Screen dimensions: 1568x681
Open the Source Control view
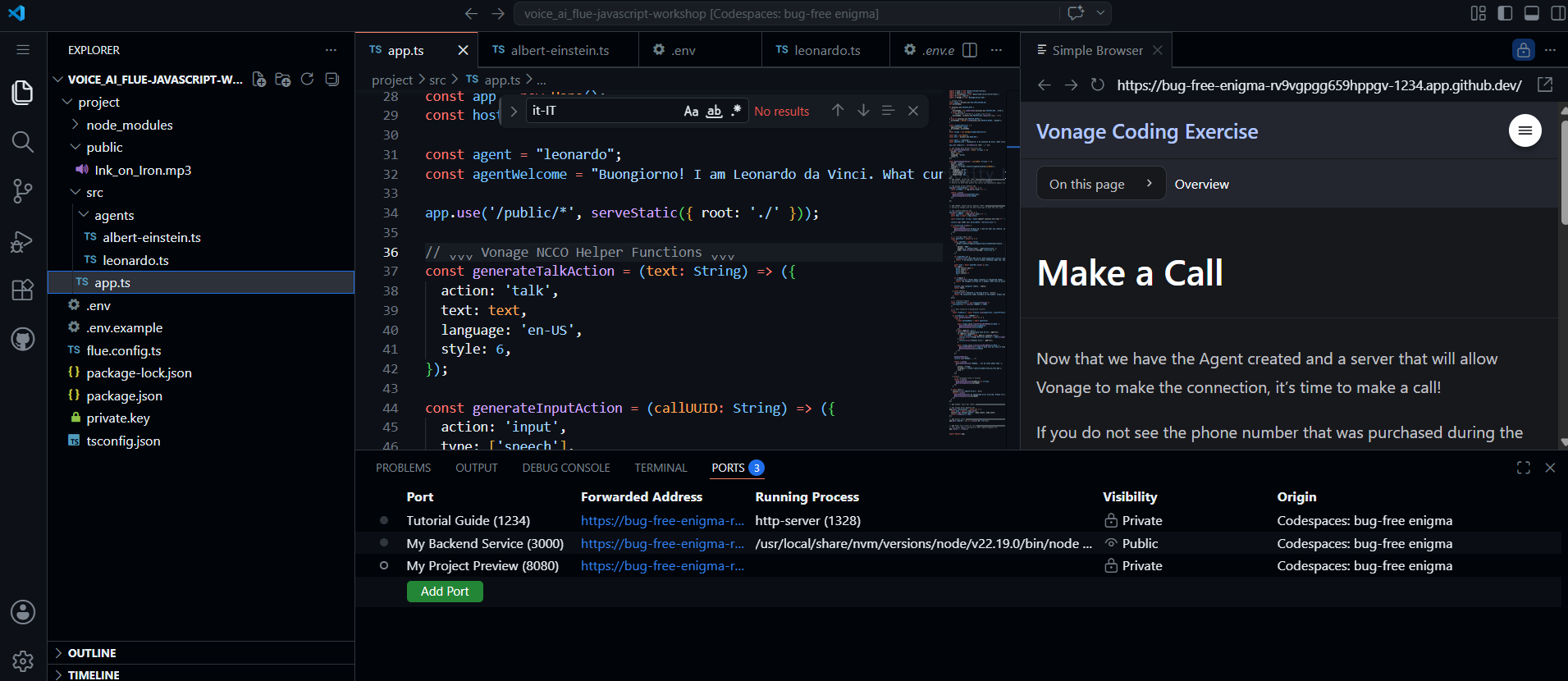23,191
